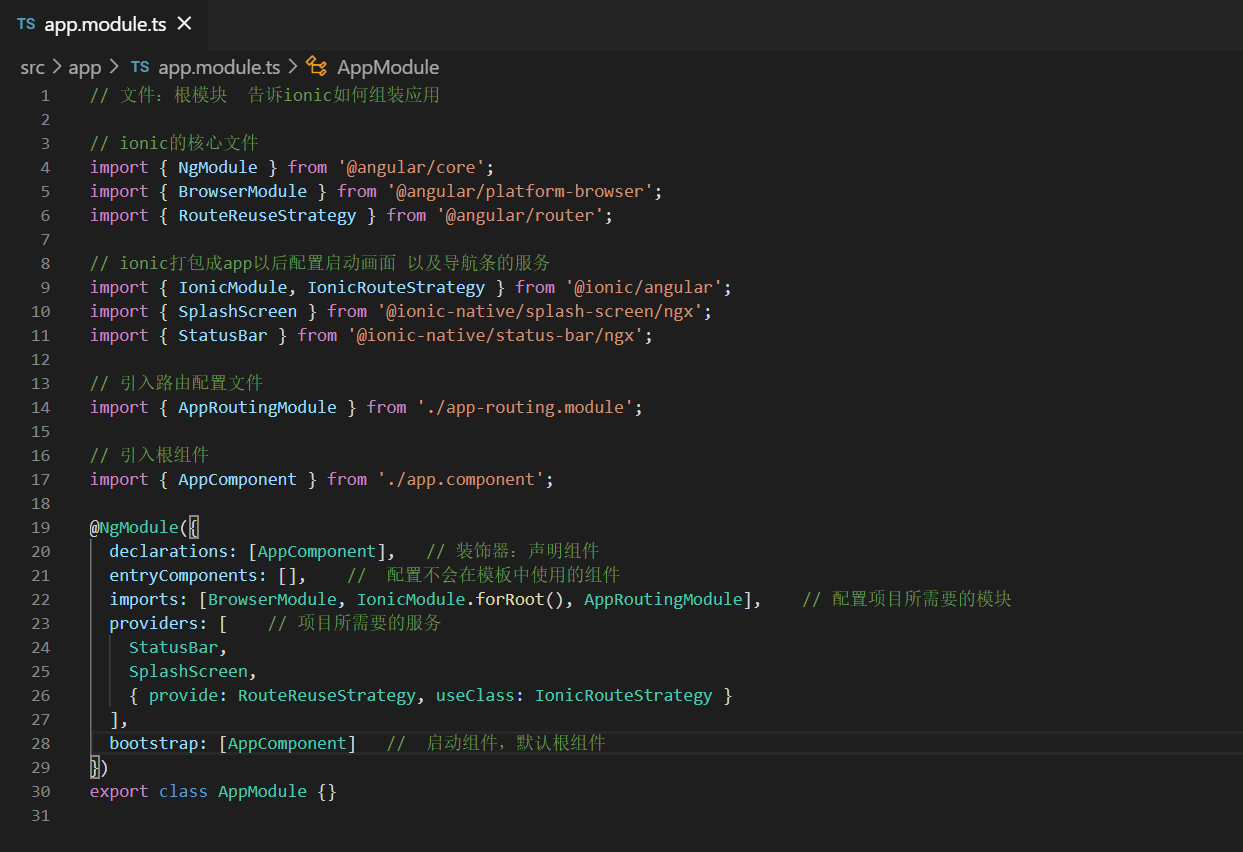Viewport: 1243px width, 852px height.
Task: Click the providers property key
Action: click(x=154, y=623)
